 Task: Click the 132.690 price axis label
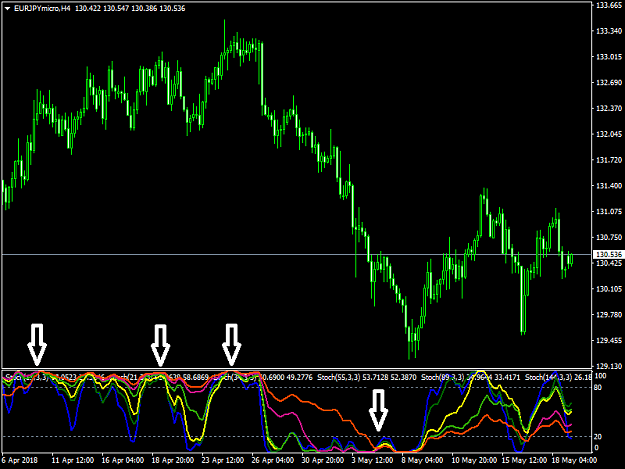(608, 82)
